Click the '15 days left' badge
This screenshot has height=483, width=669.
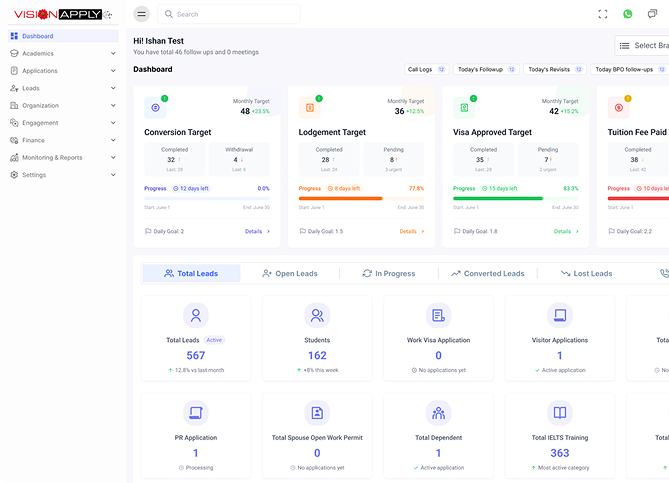pos(500,188)
